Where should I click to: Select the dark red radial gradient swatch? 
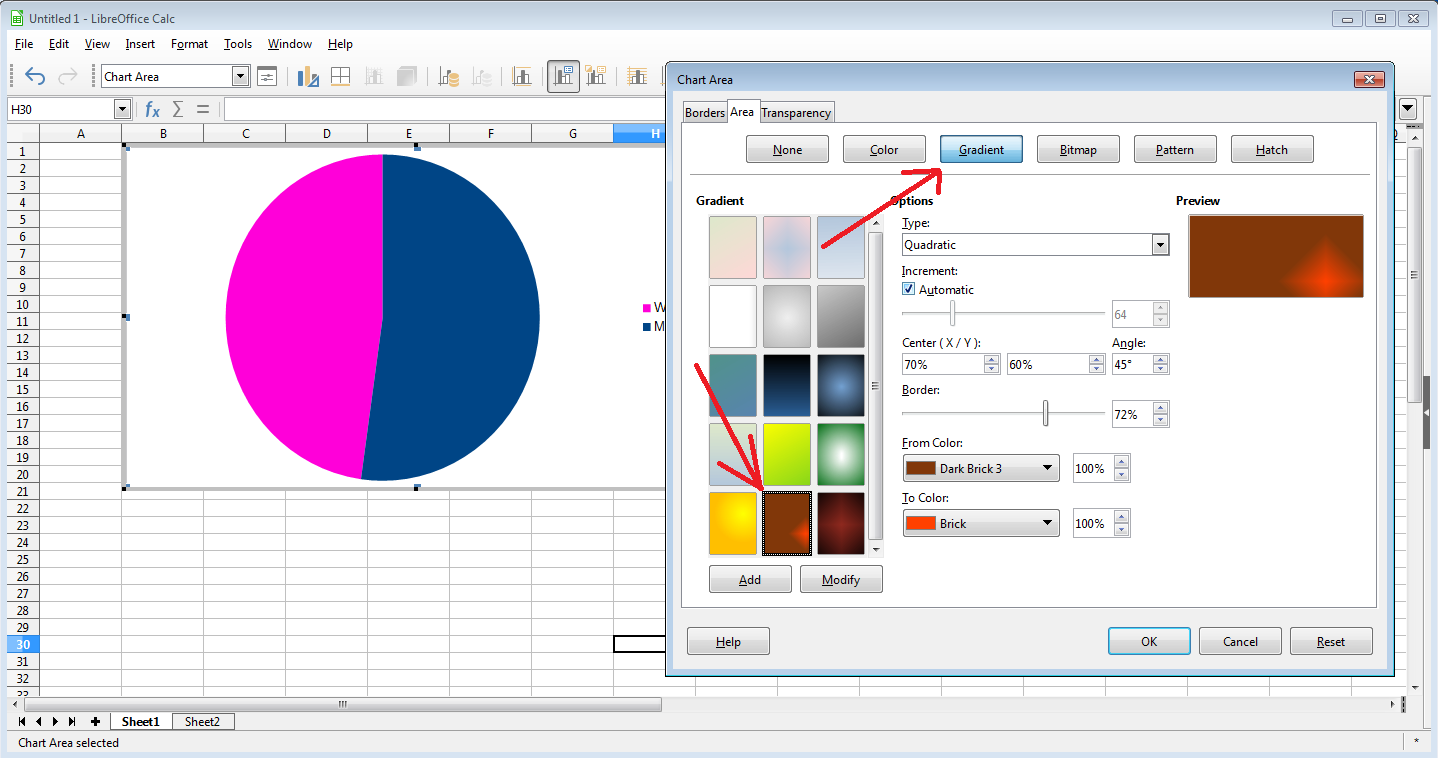point(841,523)
